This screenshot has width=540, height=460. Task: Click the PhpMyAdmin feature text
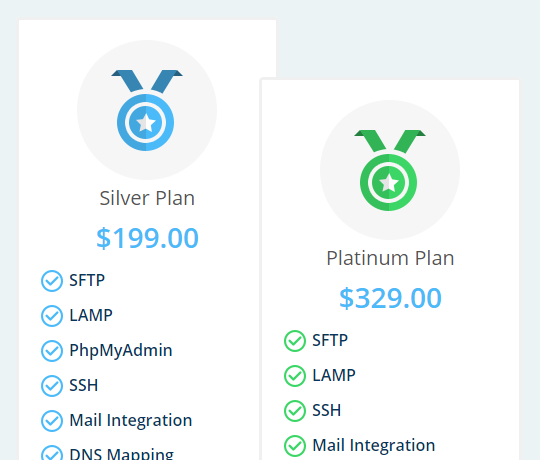coord(121,351)
